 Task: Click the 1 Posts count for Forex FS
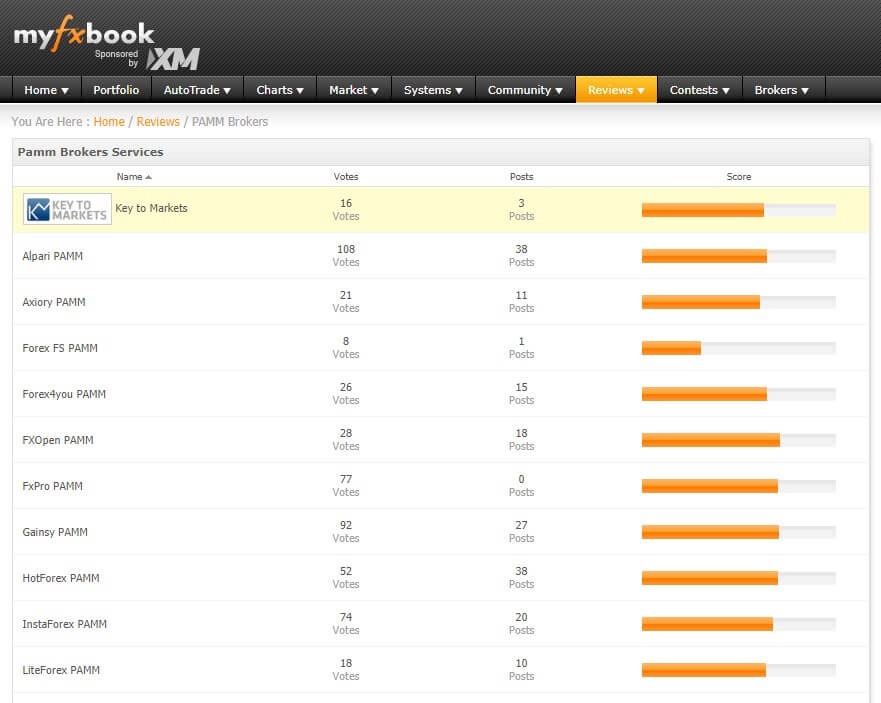click(521, 348)
